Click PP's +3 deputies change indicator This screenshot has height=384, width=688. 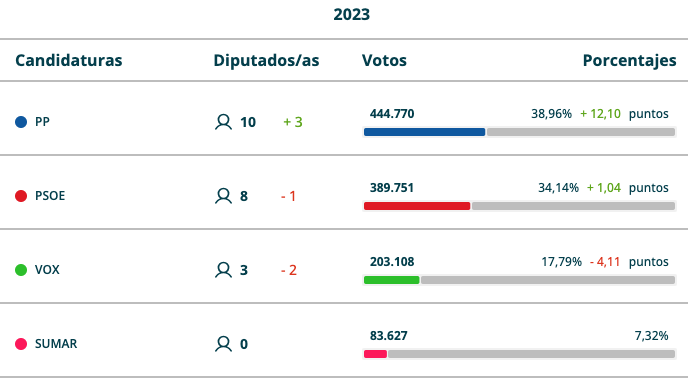pyautogui.click(x=293, y=122)
